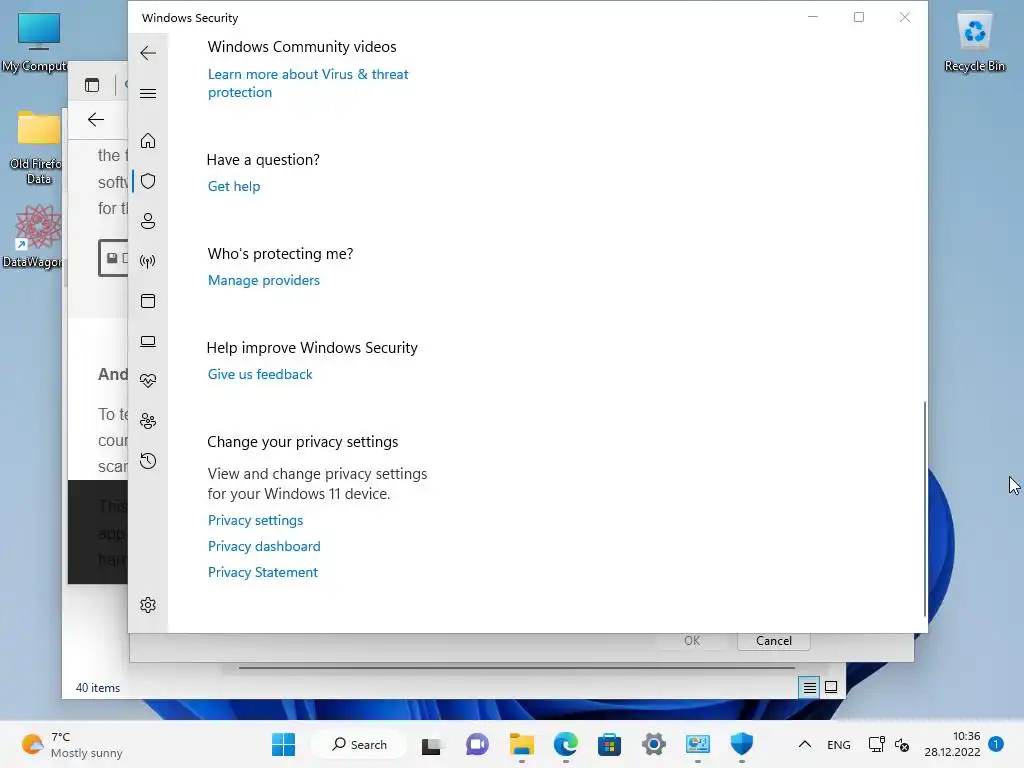The height and width of the screenshot is (768, 1024).
Task: Open the Chat app on taskbar
Action: pyautogui.click(x=477, y=744)
